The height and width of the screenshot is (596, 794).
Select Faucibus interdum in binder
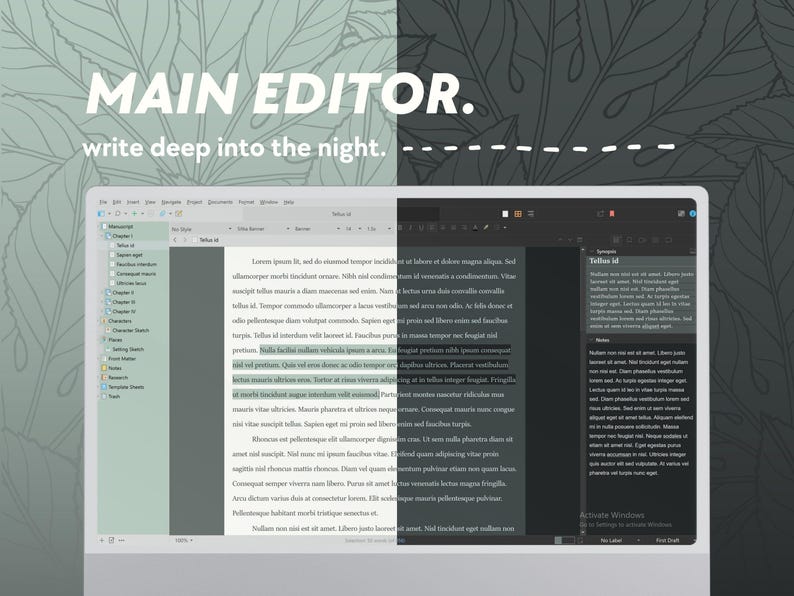click(x=137, y=264)
